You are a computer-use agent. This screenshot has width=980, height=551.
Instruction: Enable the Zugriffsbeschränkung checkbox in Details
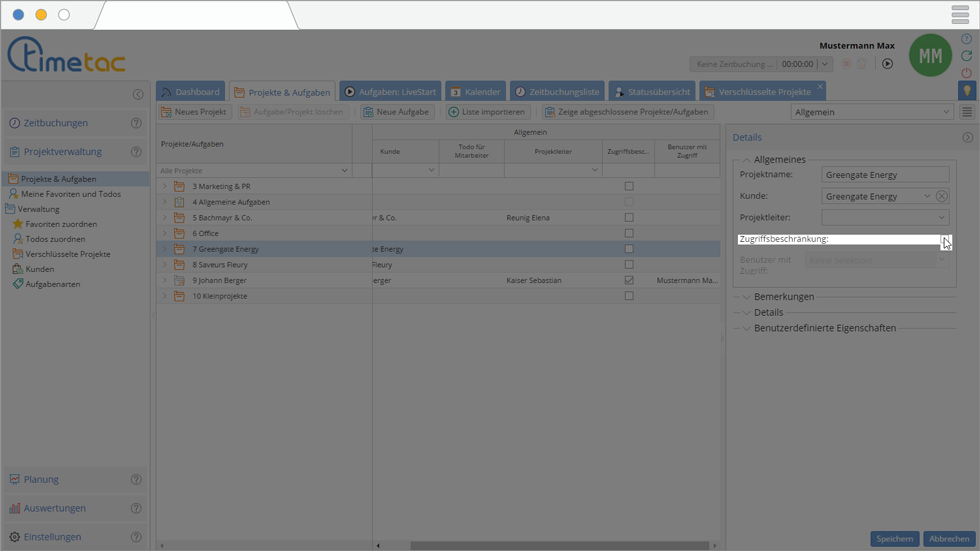[x=946, y=240]
